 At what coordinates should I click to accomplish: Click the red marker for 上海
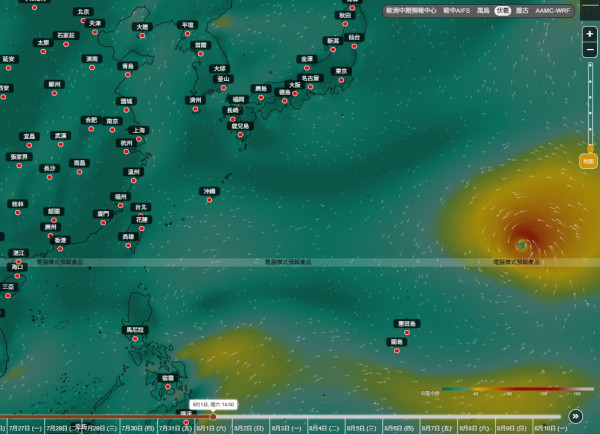coord(139,139)
